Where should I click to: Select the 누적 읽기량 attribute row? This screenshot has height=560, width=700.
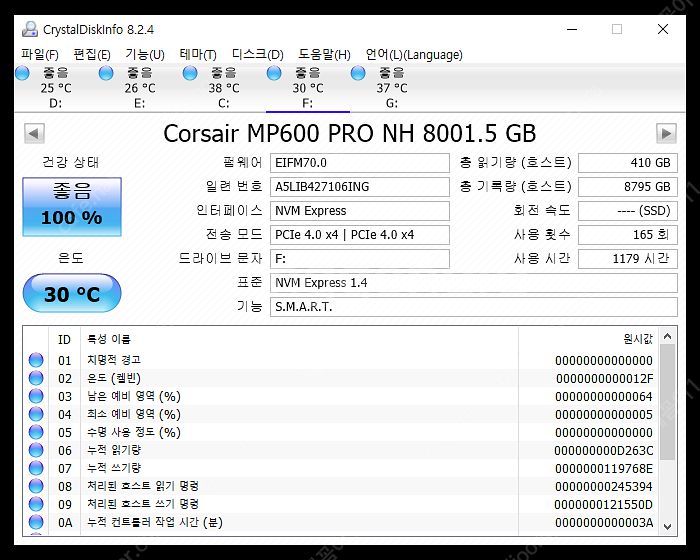click(341, 450)
